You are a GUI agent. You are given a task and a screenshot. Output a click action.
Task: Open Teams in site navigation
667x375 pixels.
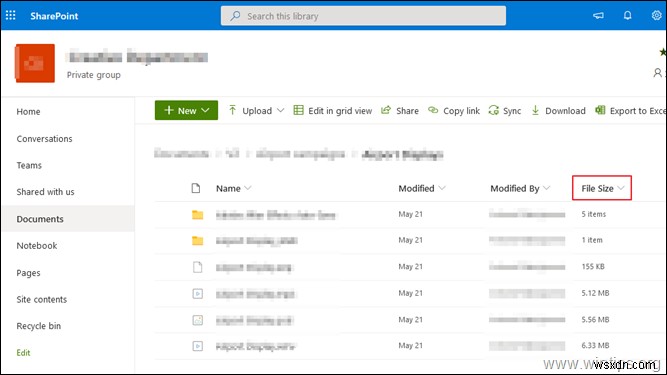click(29, 165)
